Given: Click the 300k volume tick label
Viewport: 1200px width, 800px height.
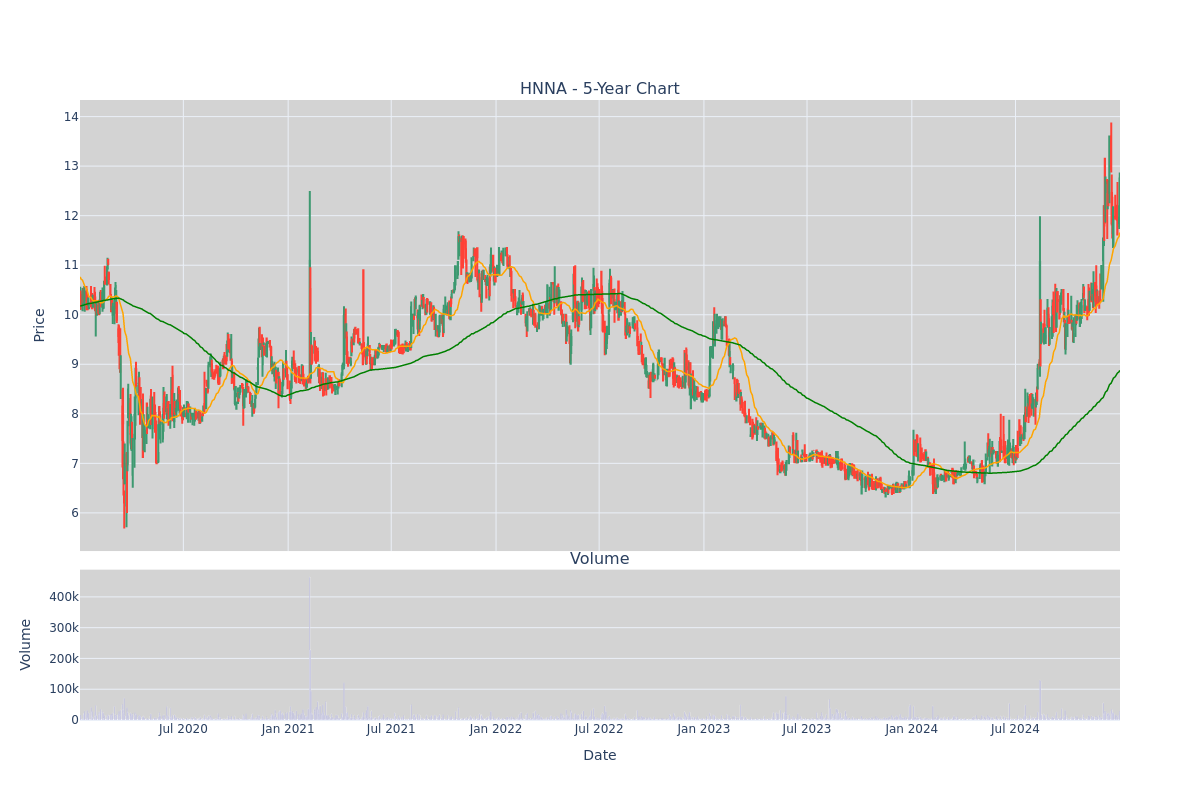Looking at the screenshot, I should click(62, 628).
